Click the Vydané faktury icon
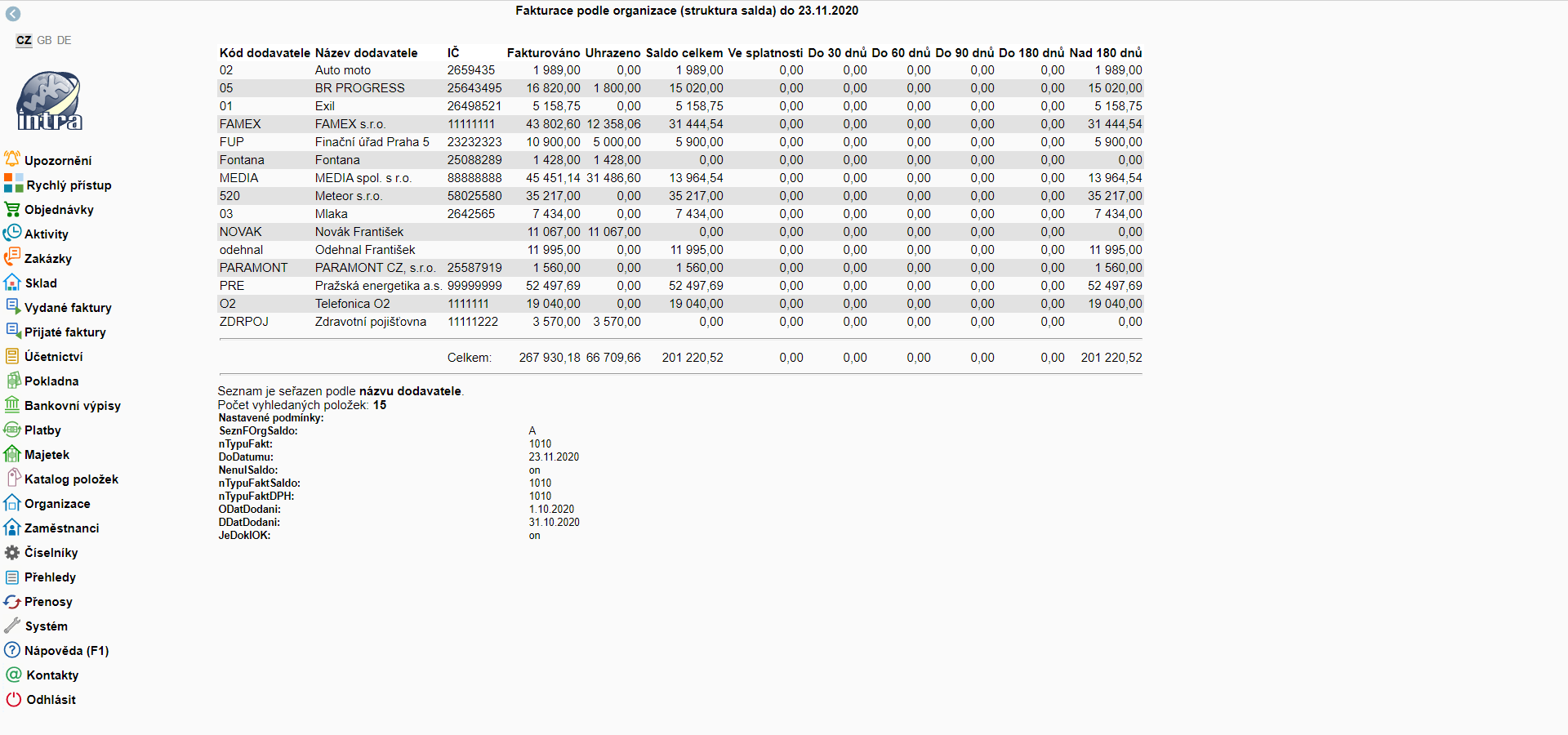 coord(12,307)
